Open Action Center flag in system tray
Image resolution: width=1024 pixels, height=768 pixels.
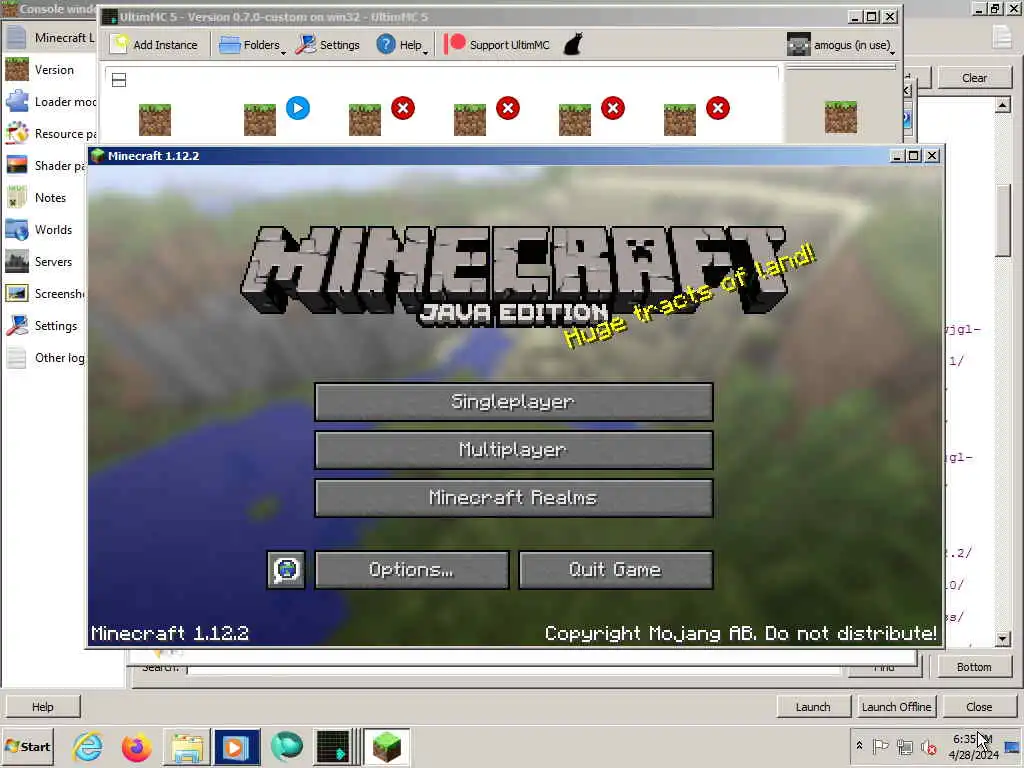click(x=880, y=746)
